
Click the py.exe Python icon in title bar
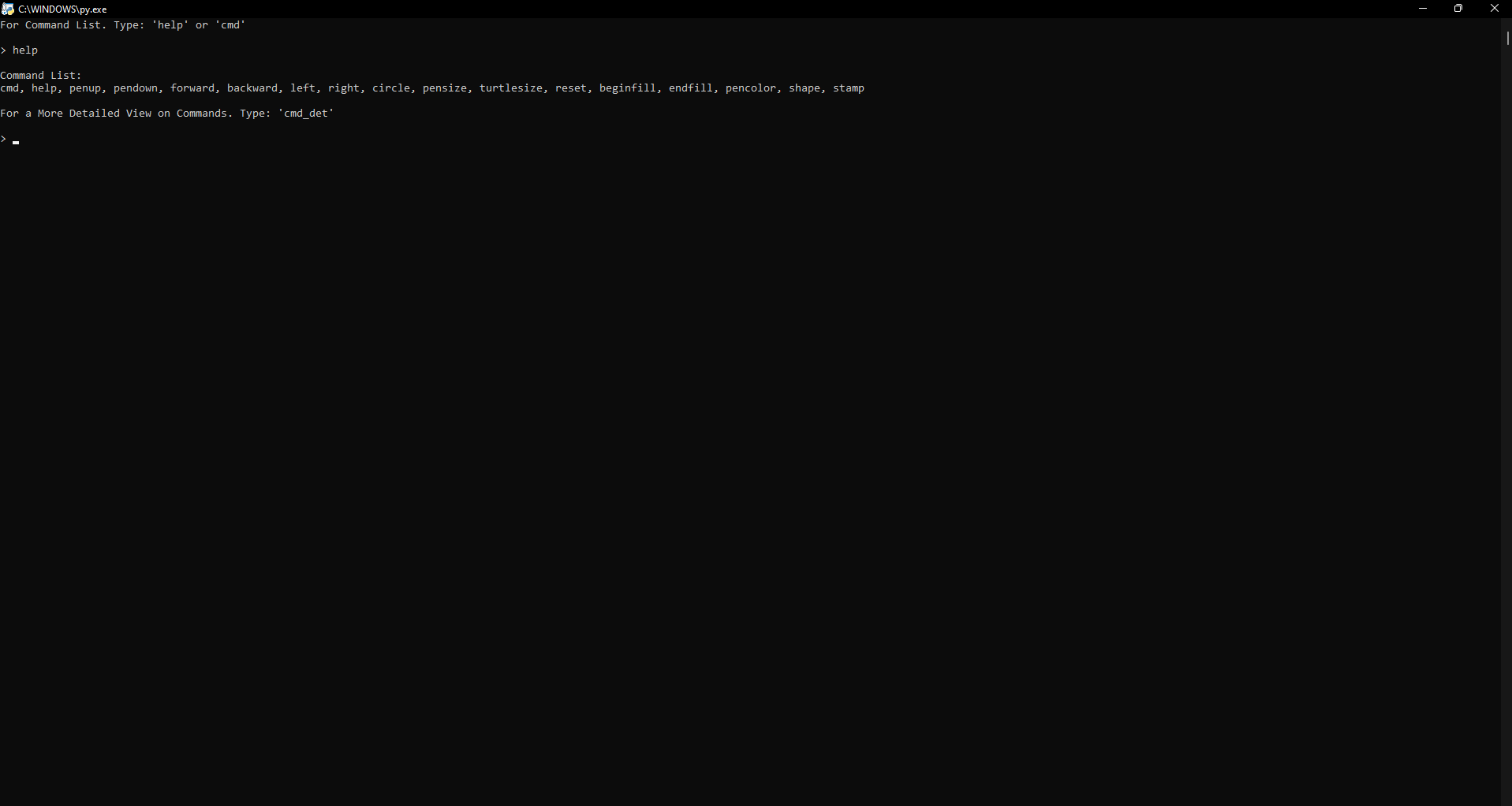point(8,9)
